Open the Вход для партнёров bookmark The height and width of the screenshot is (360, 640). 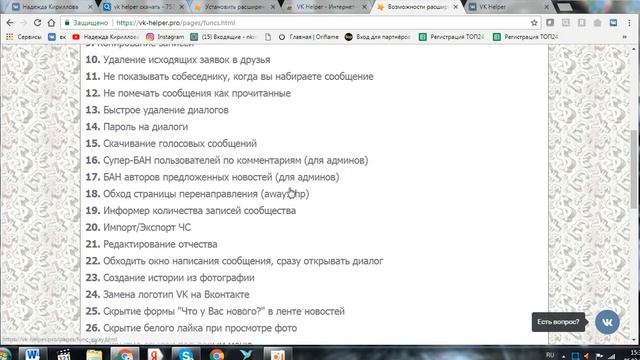pyautogui.click(x=378, y=37)
